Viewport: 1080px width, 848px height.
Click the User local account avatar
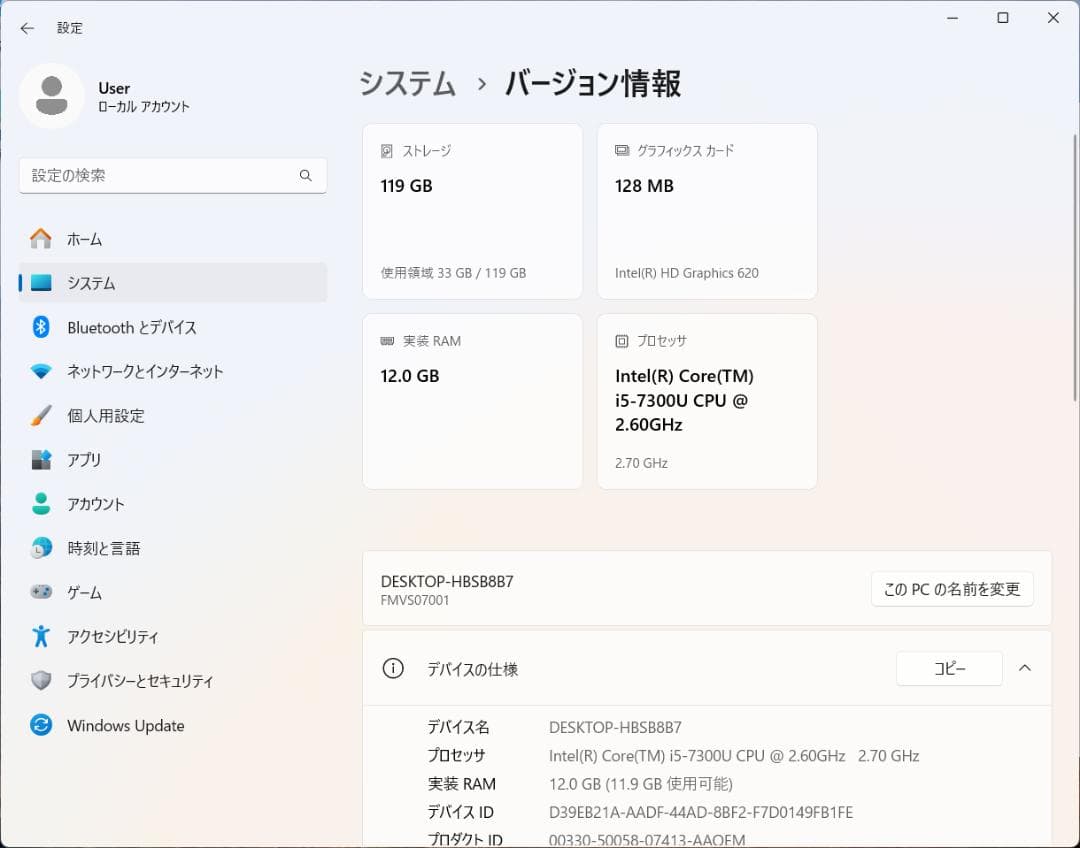pos(52,95)
